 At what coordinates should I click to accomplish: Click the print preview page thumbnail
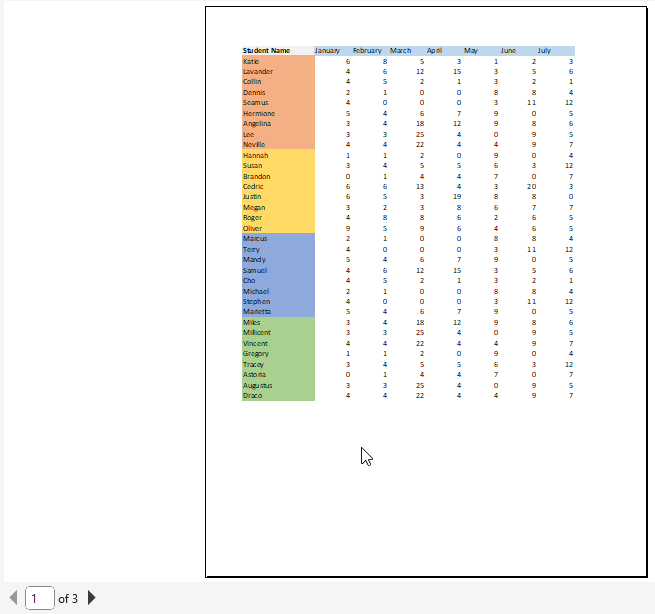pyautogui.click(x=426, y=292)
